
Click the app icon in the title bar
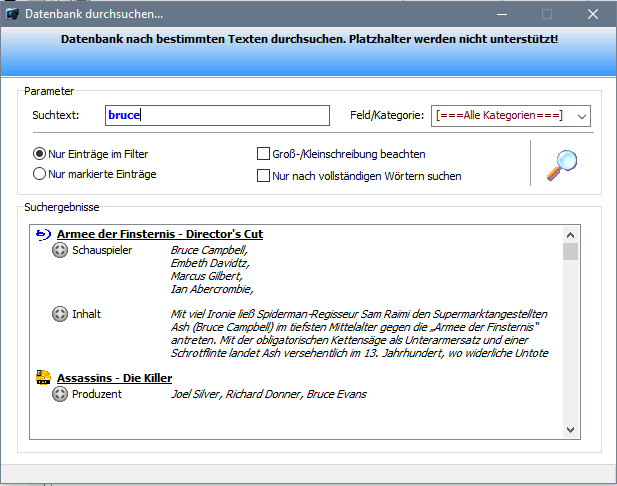[12, 14]
